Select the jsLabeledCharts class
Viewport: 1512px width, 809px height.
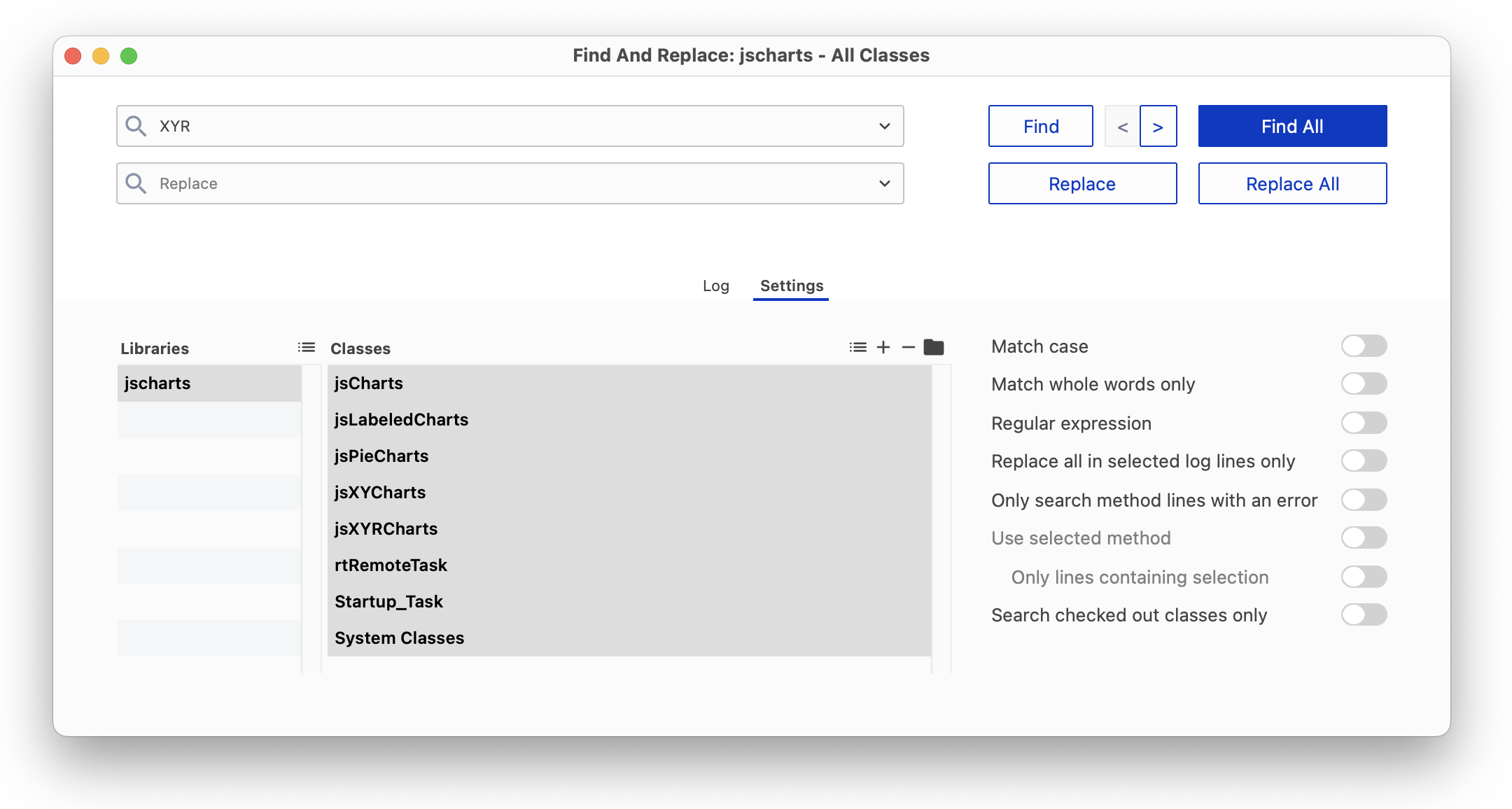629,420
